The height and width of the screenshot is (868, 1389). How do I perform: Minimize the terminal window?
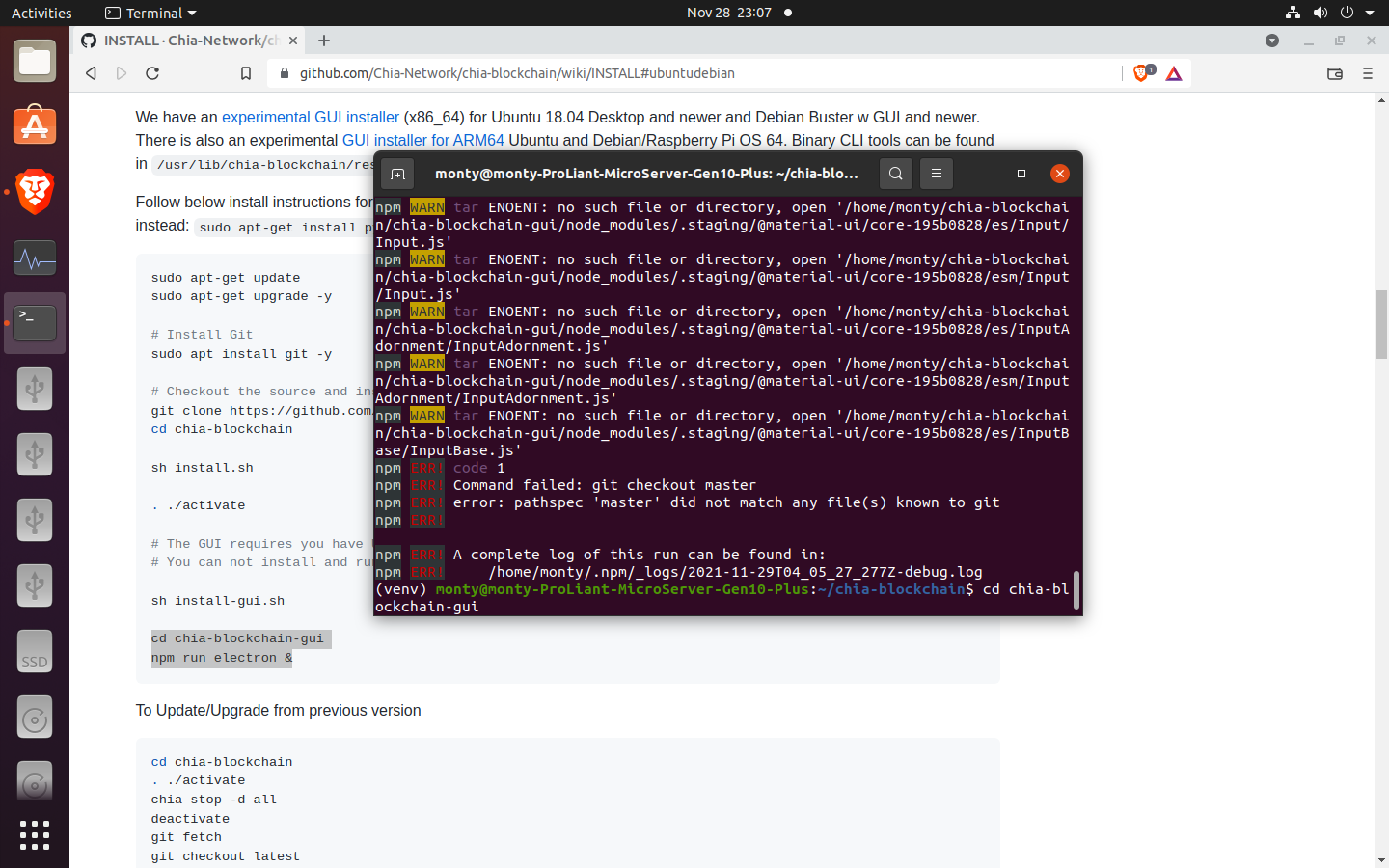pyautogui.click(x=983, y=174)
